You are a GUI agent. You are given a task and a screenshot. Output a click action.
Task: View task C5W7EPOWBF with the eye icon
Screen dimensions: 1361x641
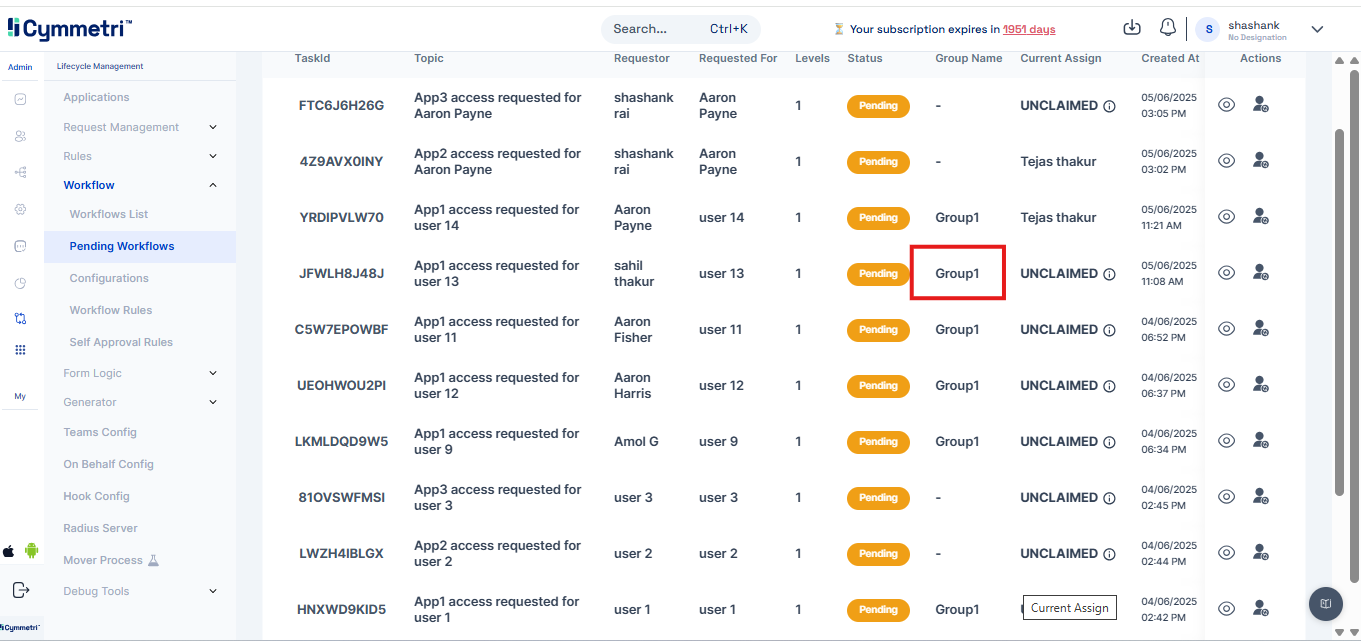coord(1226,329)
